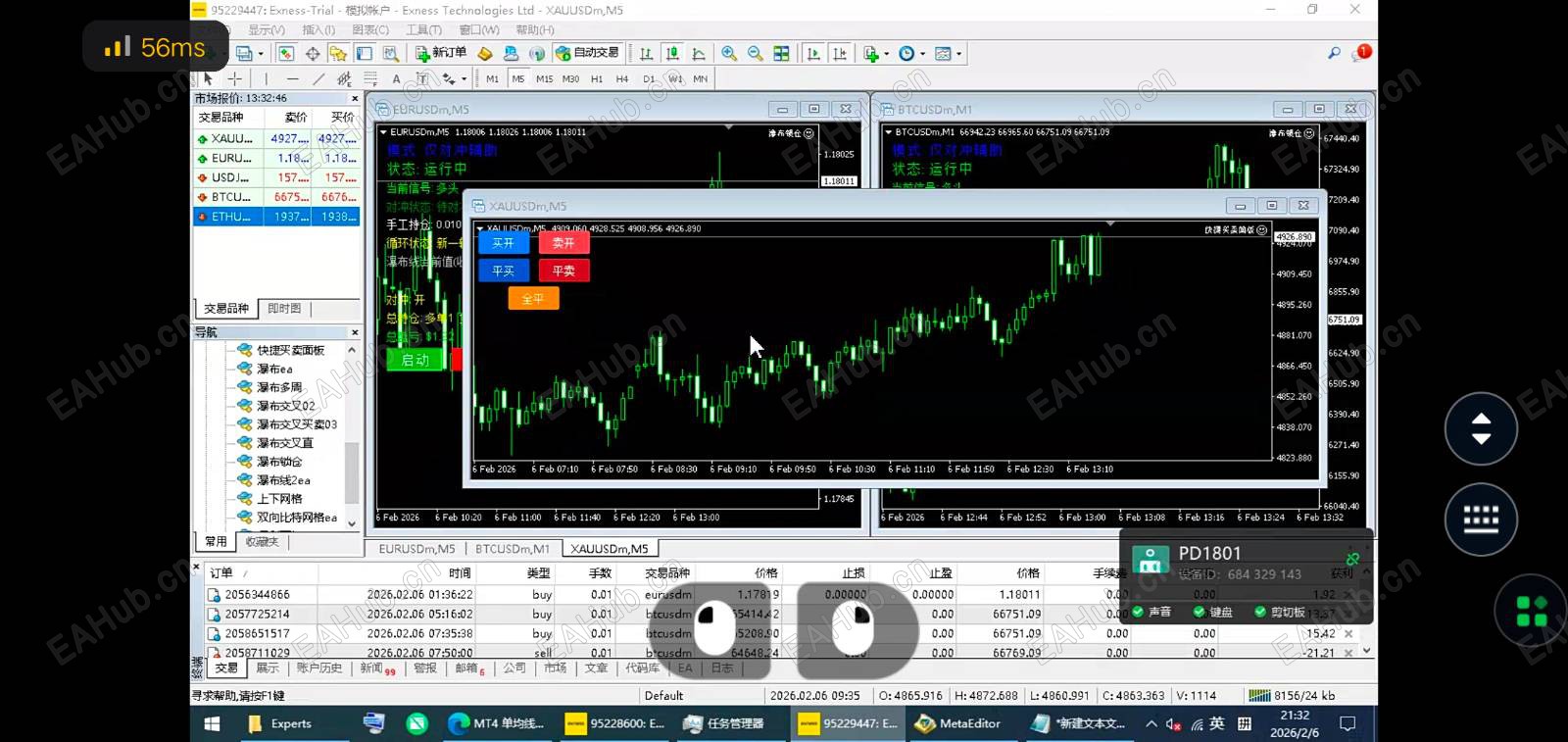Screen dimensions: 1568x742
Task: Pick the trendline drawing tool
Action: tap(318, 78)
